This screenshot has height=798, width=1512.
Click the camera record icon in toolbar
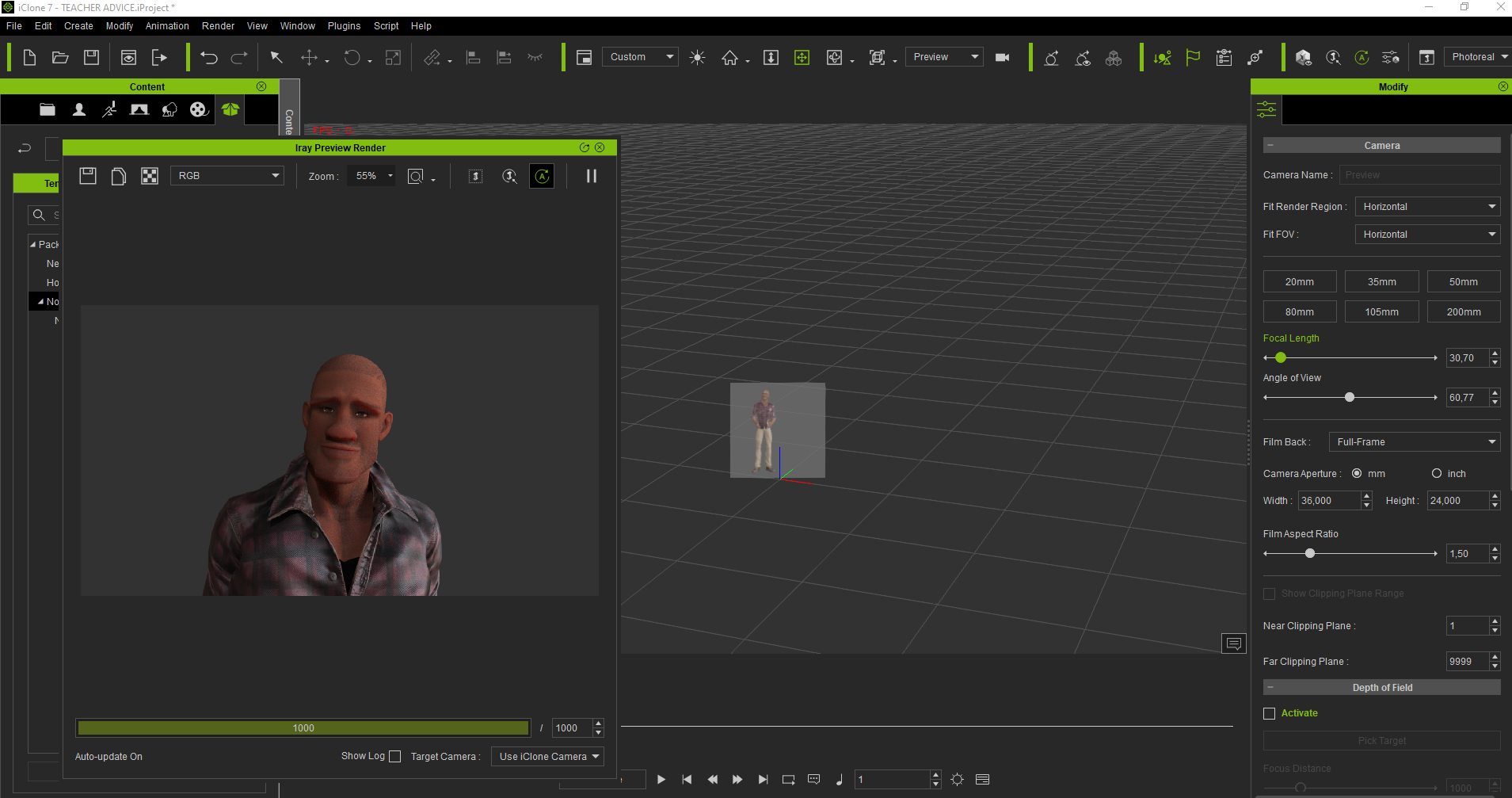tap(1002, 57)
